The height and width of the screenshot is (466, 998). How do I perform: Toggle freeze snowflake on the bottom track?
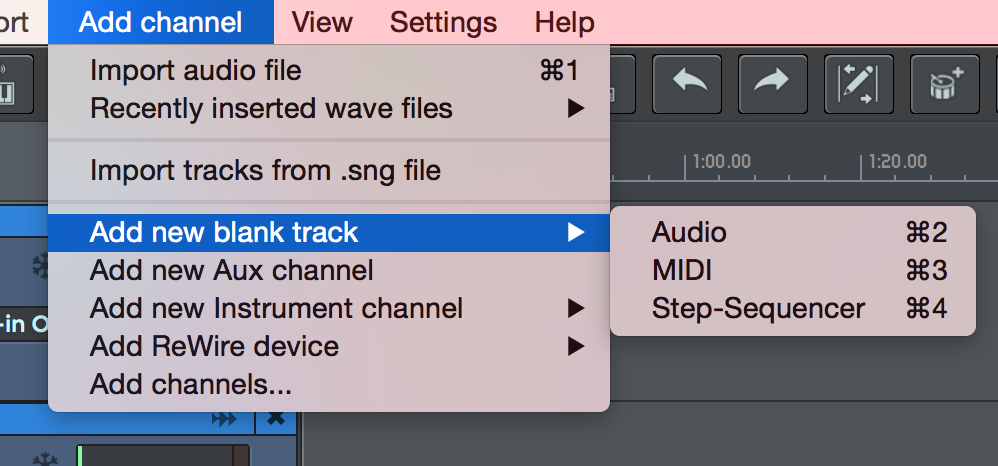click(x=44, y=458)
